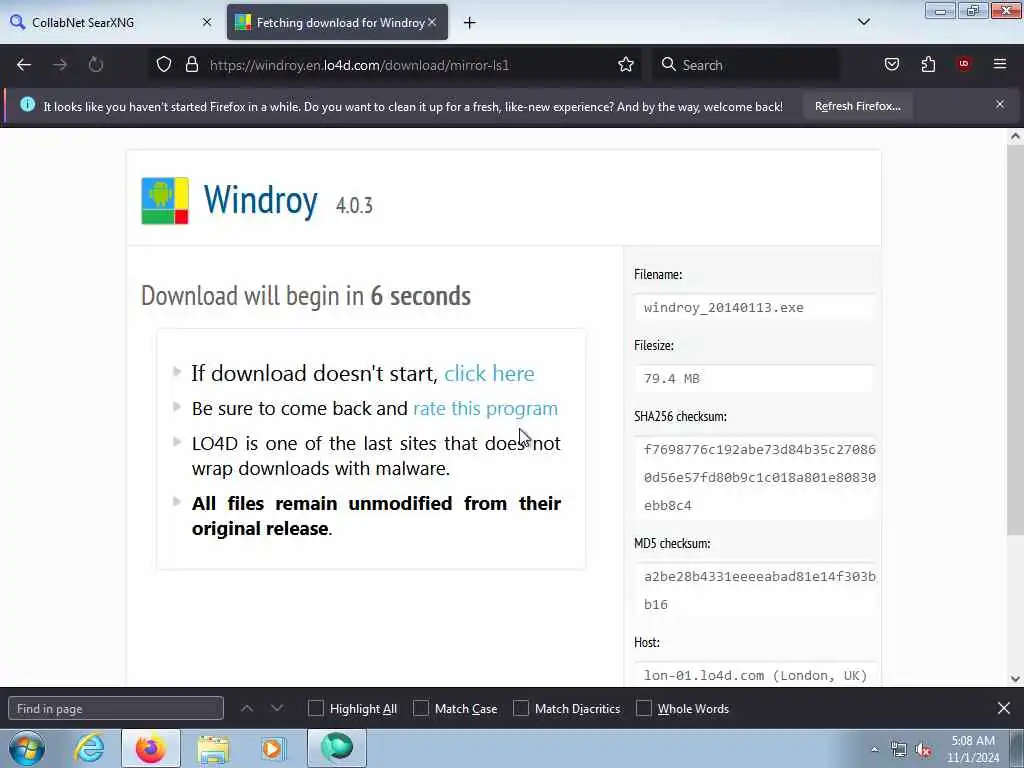Close the Fetching download for Windroy tab
Image resolution: width=1024 pixels, height=768 pixels.
[432, 22]
